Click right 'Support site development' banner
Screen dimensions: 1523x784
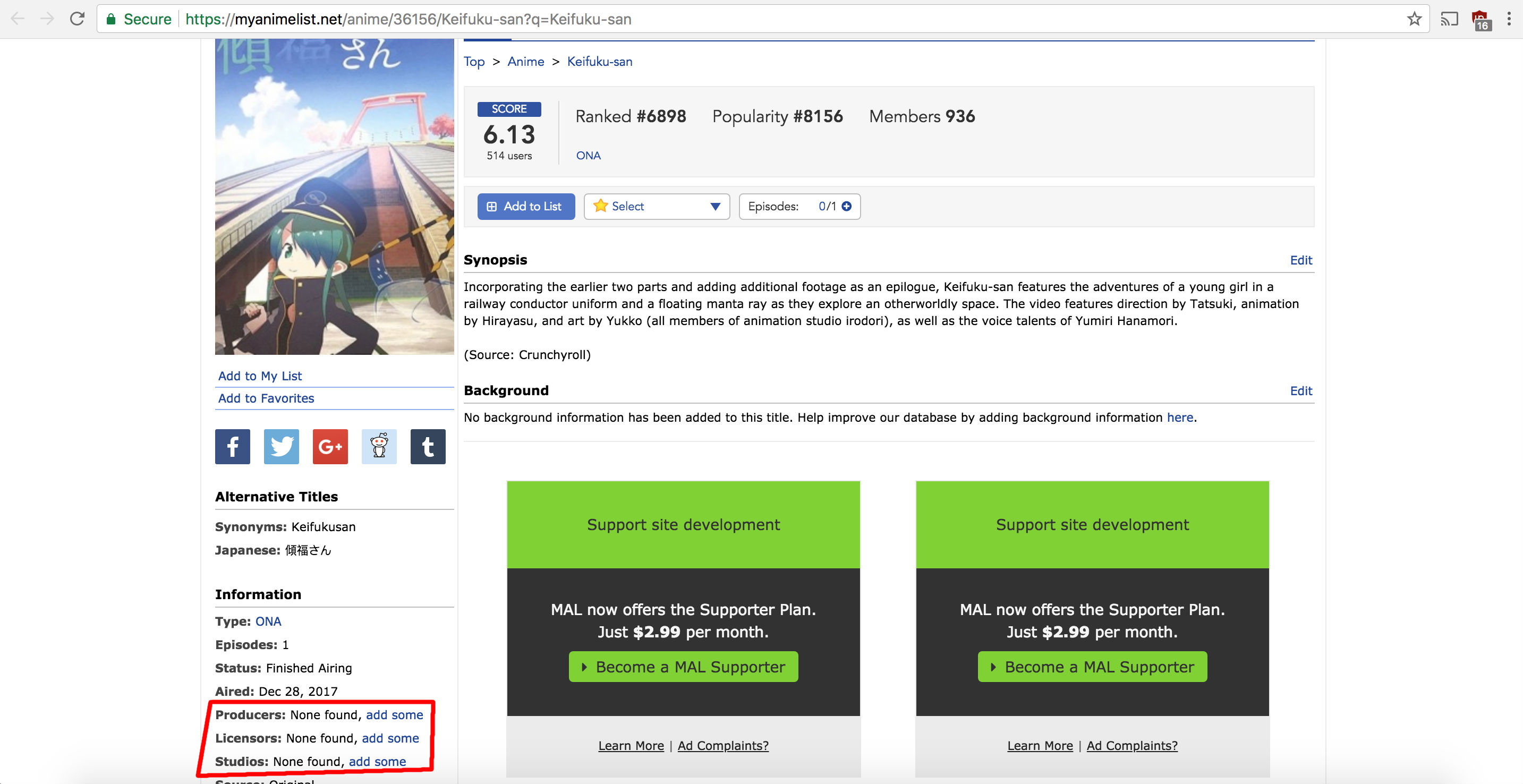pyautogui.click(x=1093, y=525)
